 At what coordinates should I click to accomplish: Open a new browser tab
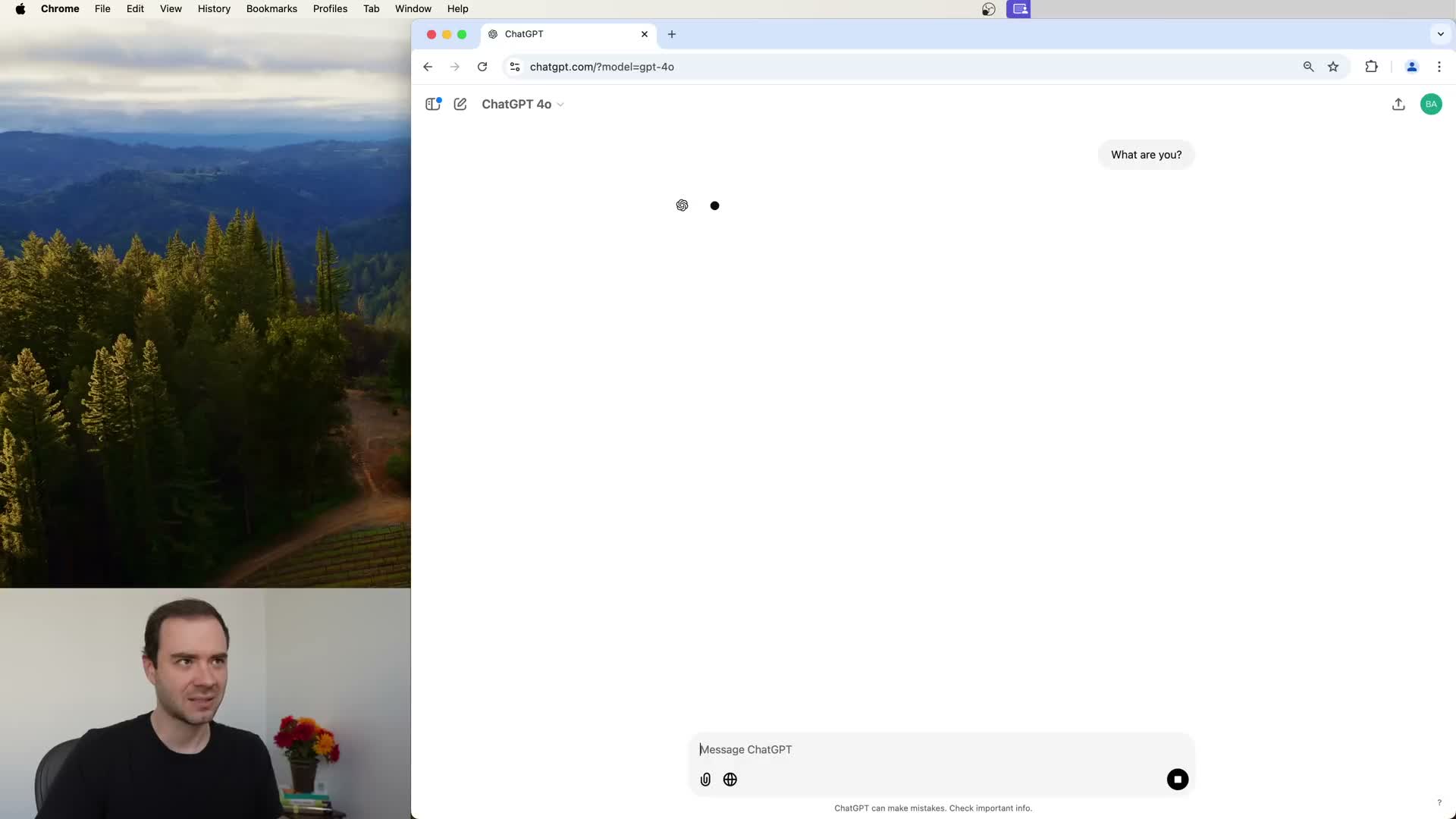672,34
